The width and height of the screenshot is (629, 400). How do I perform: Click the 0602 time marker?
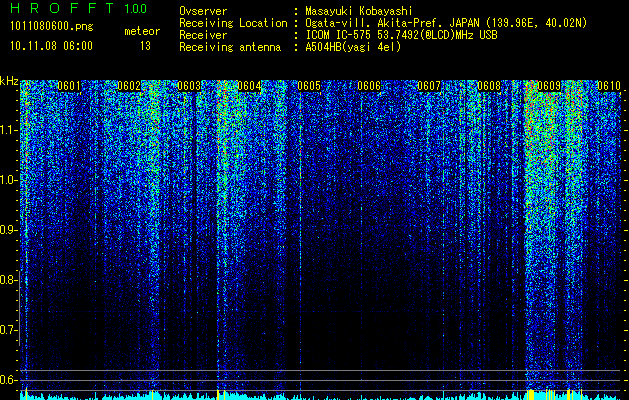129,86
